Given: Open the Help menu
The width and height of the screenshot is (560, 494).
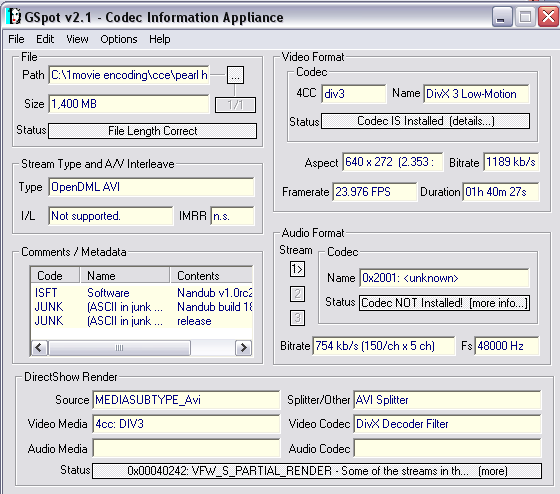Looking at the screenshot, I should pyautogui.click(x=160, y=39).
